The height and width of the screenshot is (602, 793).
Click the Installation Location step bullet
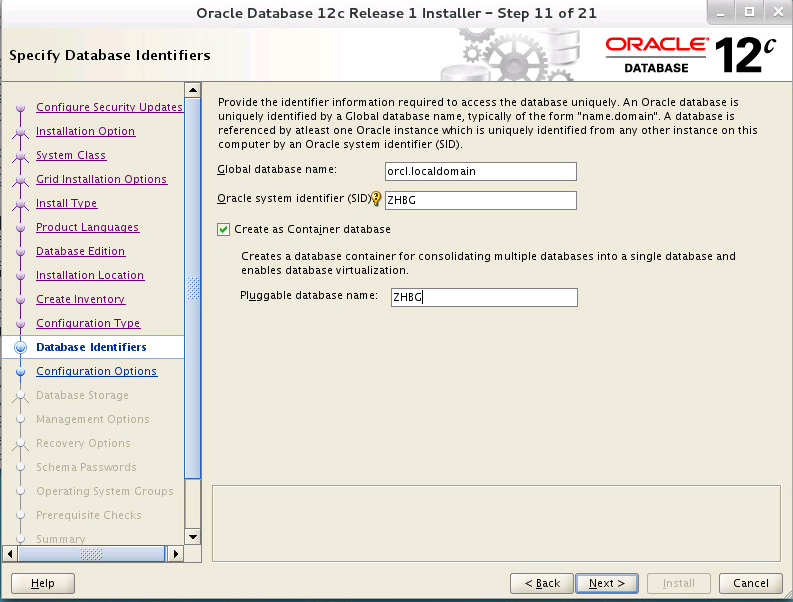(20, 276)
